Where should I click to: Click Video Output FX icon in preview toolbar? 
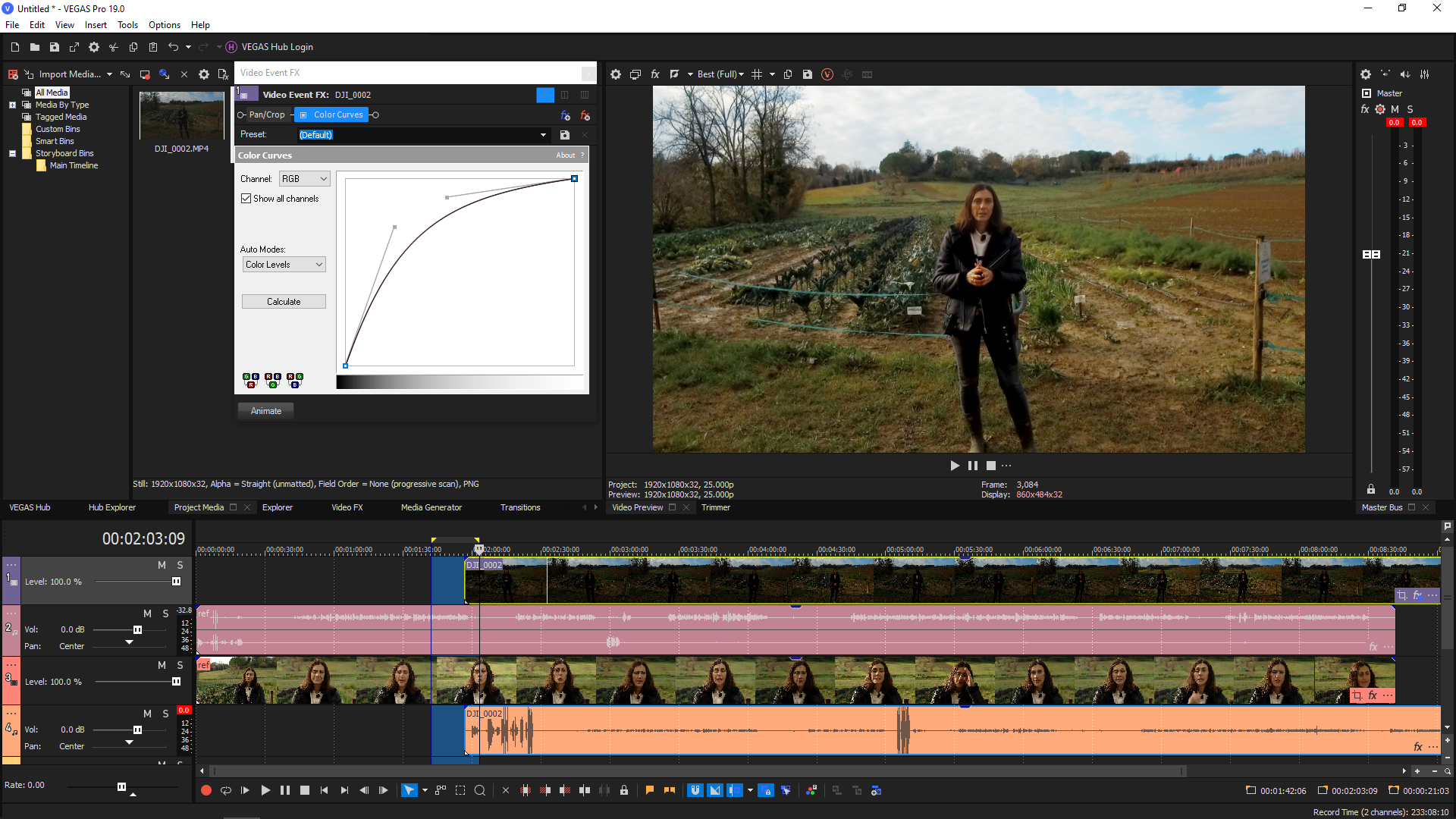pos(655,74)
